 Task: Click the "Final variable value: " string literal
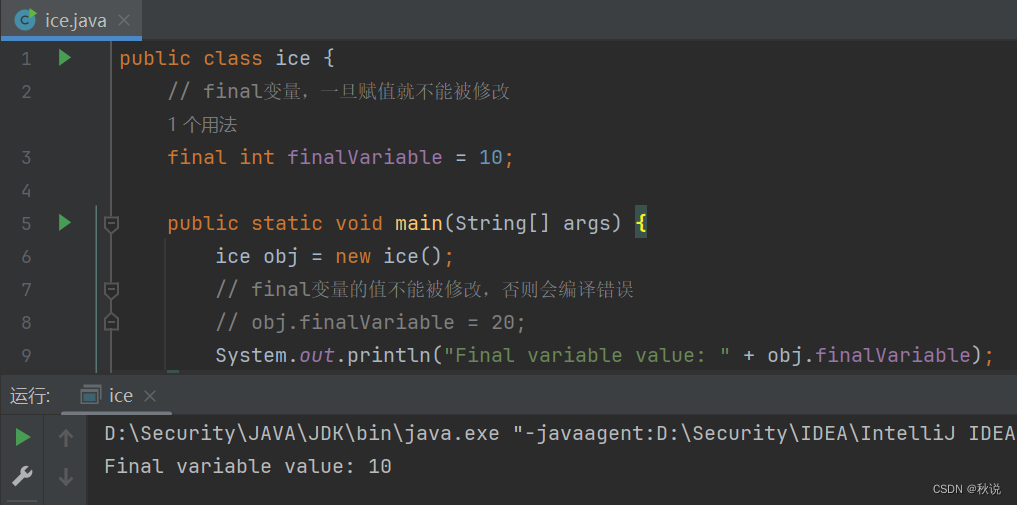586,355
